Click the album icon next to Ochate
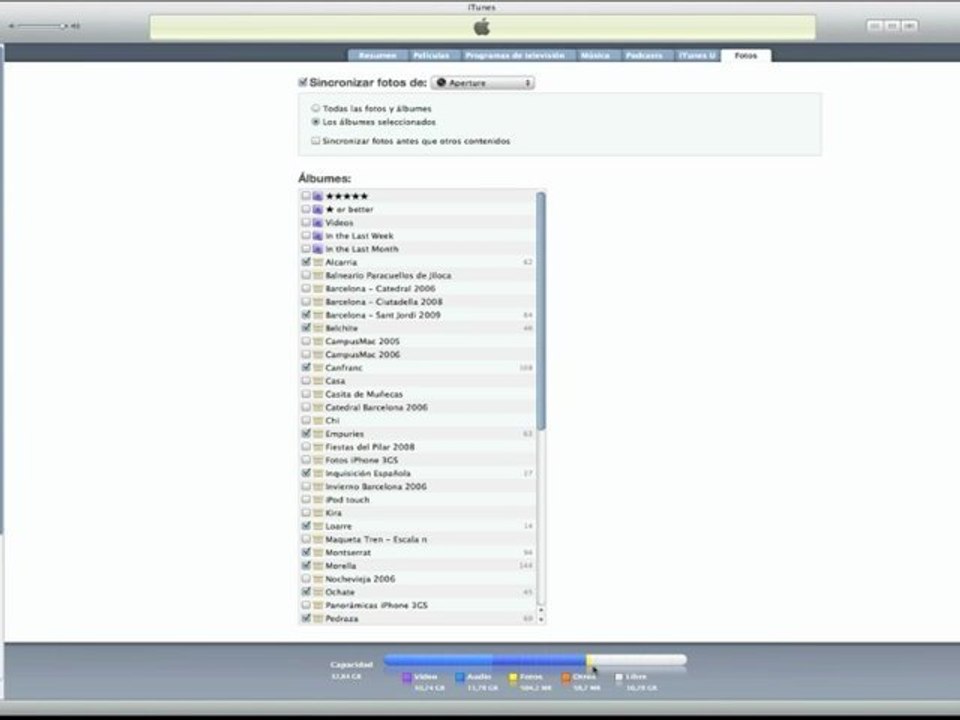The image size is (960, 720). (318, 592)
